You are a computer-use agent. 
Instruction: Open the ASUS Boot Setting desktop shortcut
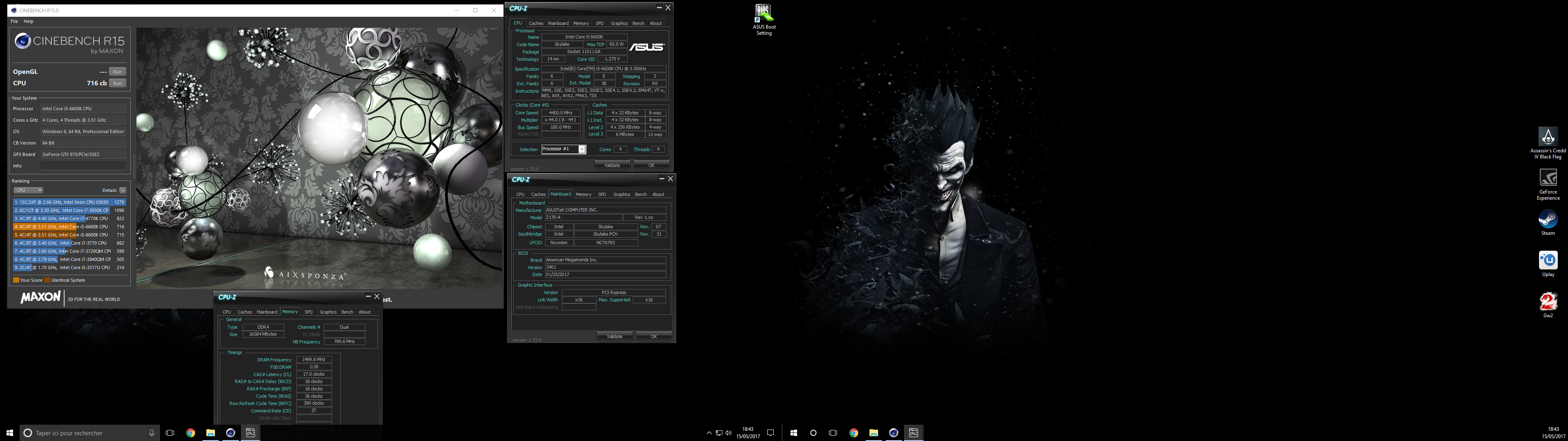(x=763, y=20)
